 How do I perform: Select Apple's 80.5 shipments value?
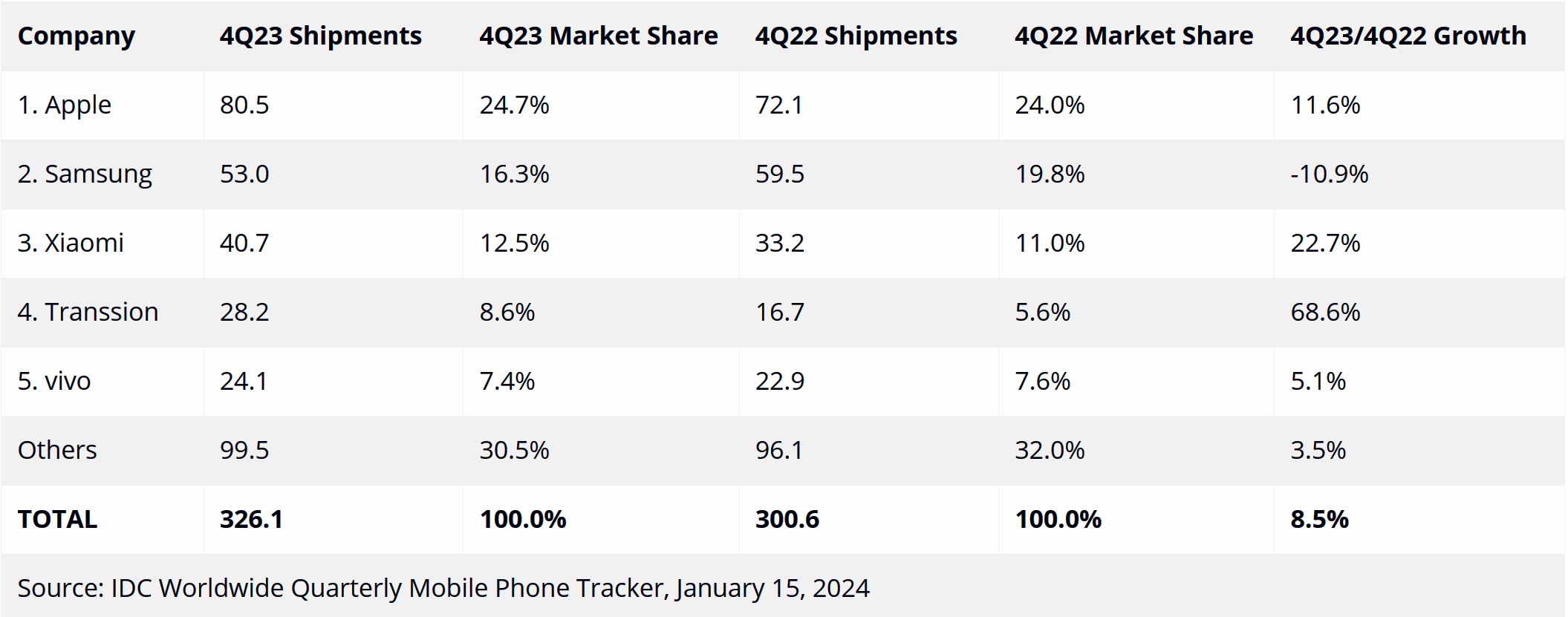pos(244,105)
